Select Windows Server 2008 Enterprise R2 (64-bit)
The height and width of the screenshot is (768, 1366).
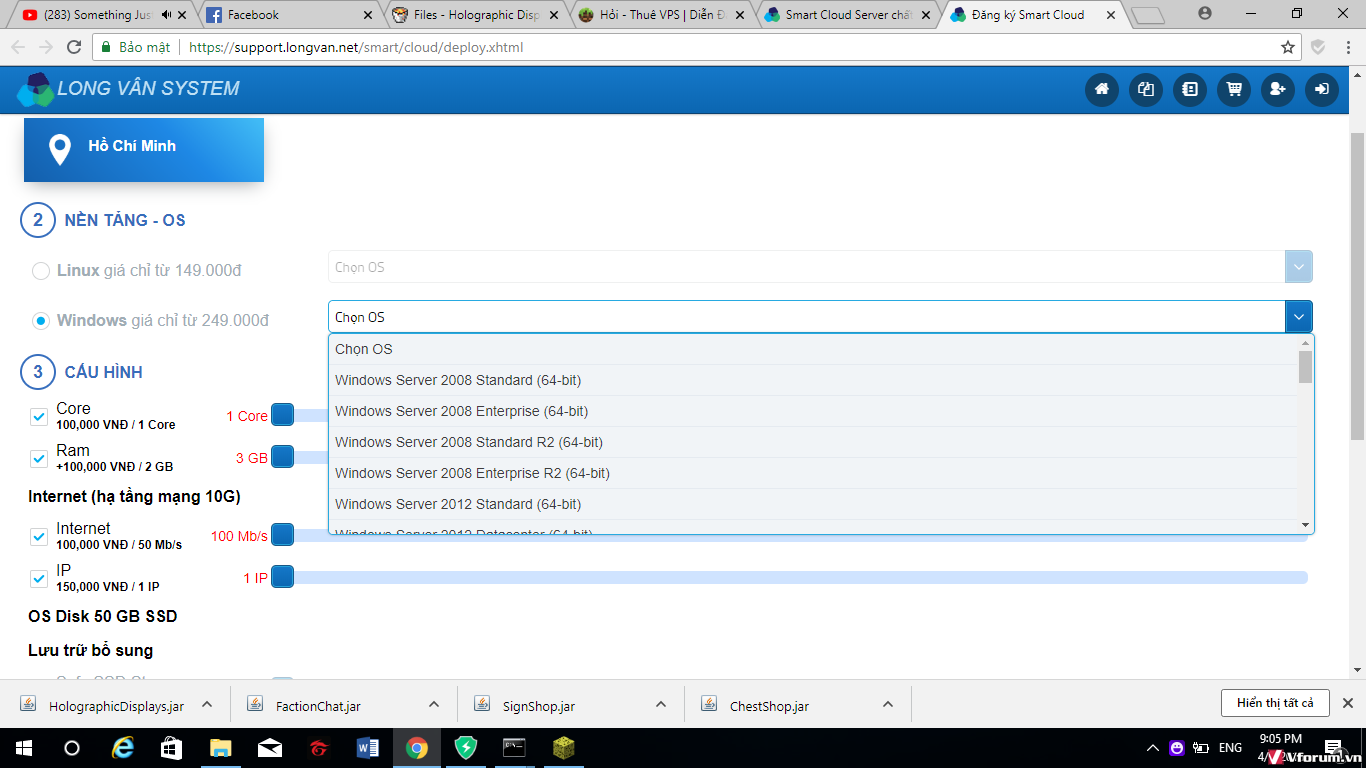[x=813, y=473]
